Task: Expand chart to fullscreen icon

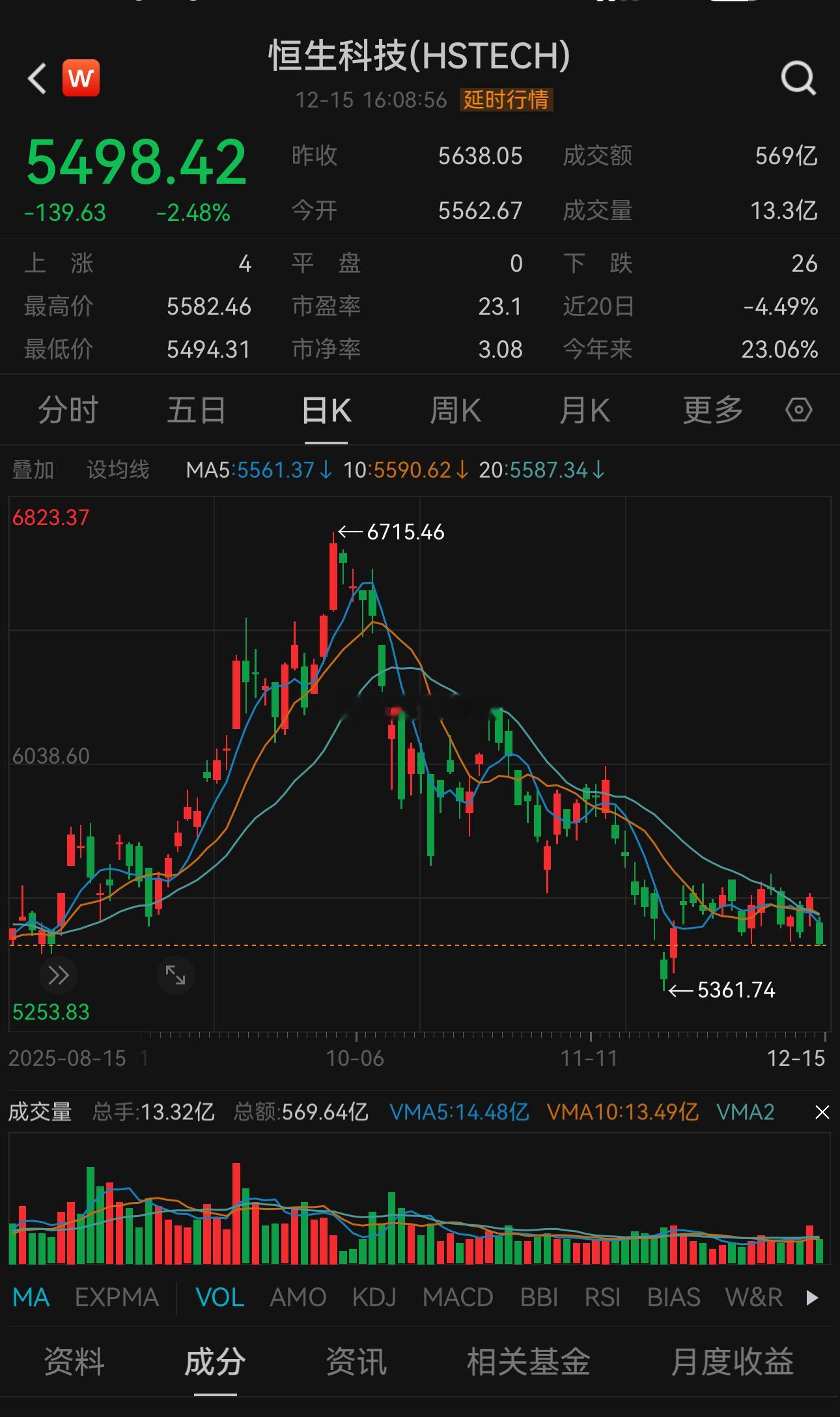Action: [176, 975]
